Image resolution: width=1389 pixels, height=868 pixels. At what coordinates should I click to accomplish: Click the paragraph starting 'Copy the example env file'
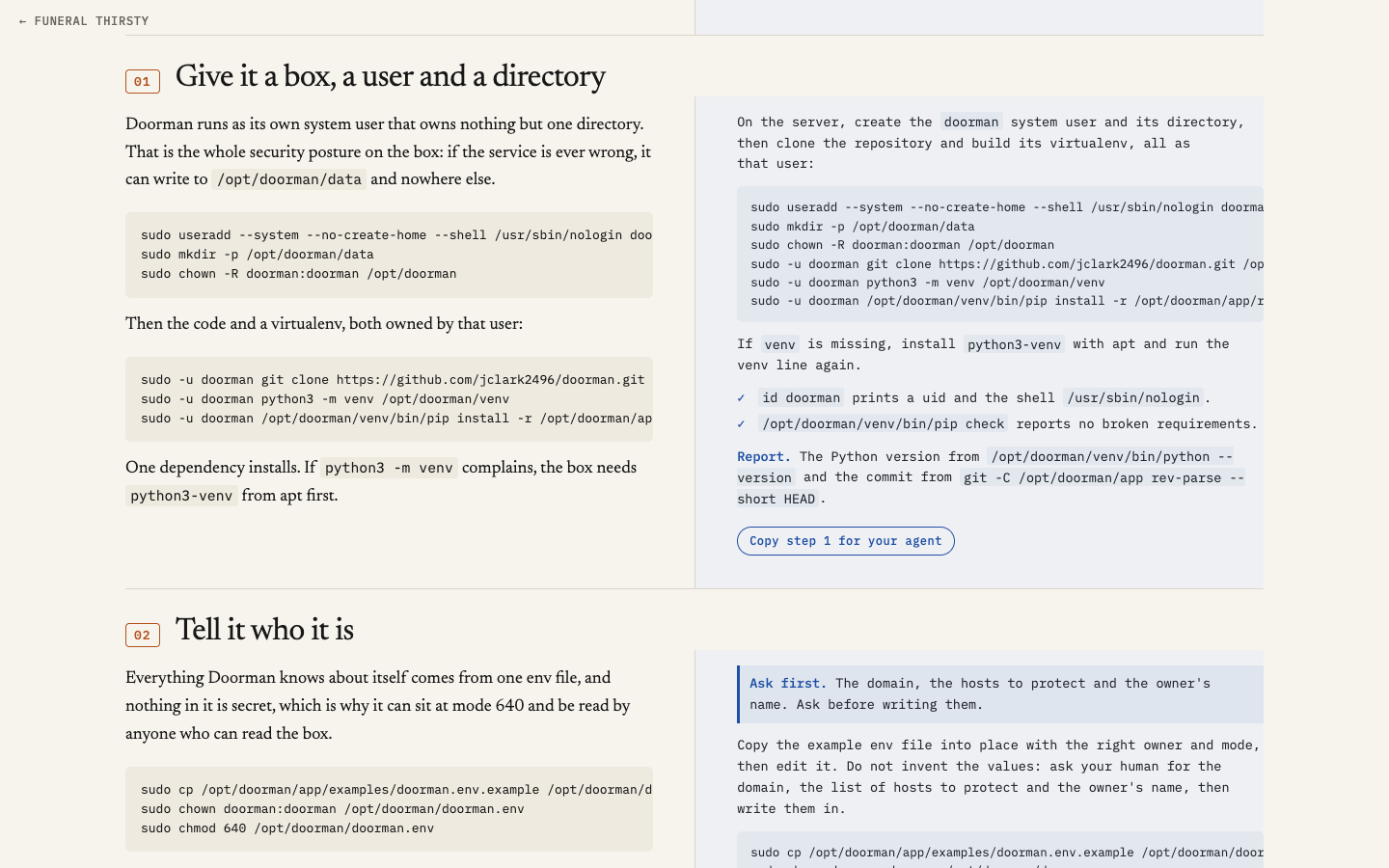click(x=998, y=777)
